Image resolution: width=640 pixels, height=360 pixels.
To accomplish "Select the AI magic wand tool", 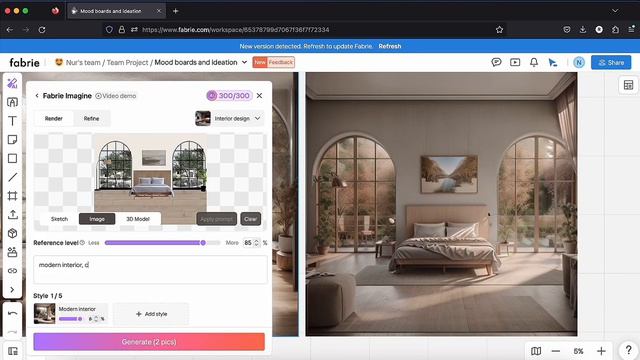I will click(12, 83).
